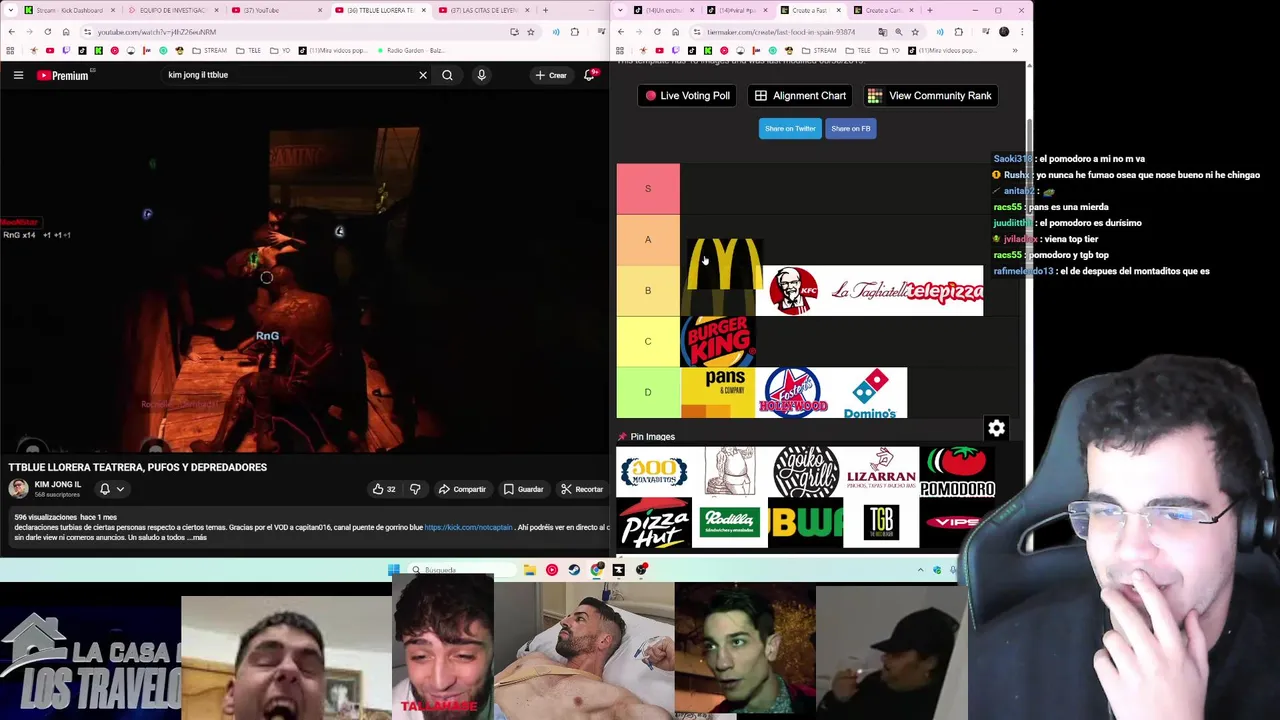Viewport: 1280px width, 720px height.
Task: Expand the description with ...más
Action: (197, 537)
